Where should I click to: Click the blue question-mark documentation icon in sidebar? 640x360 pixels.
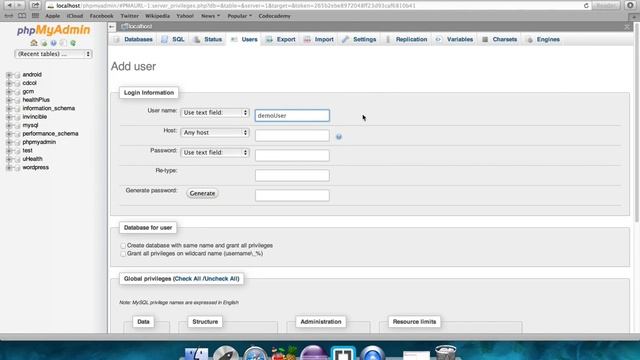53,43
